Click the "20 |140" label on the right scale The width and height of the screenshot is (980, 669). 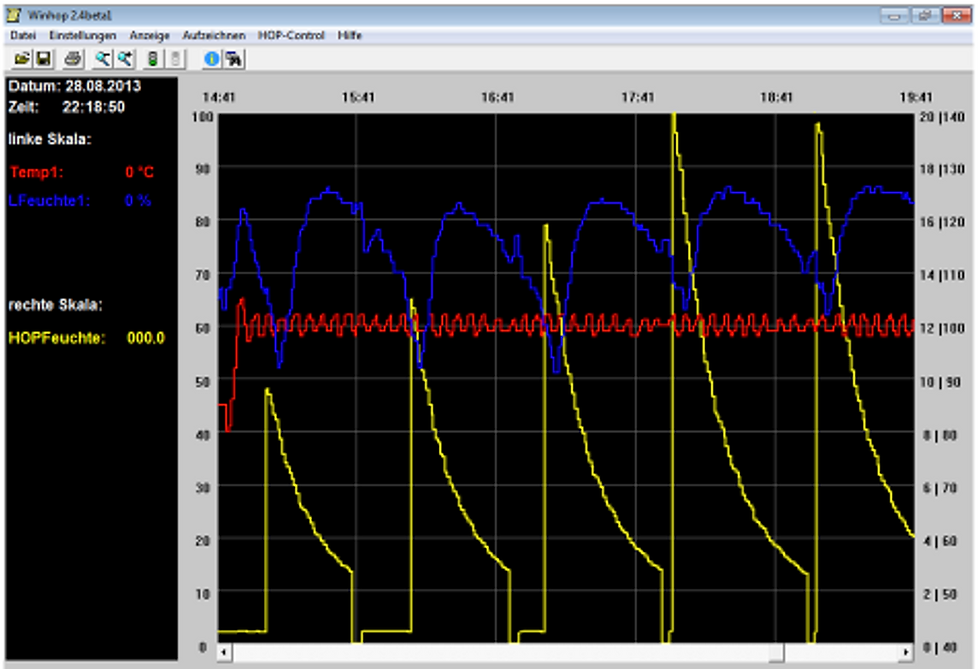pyautogui.click(x=942, y=117)
